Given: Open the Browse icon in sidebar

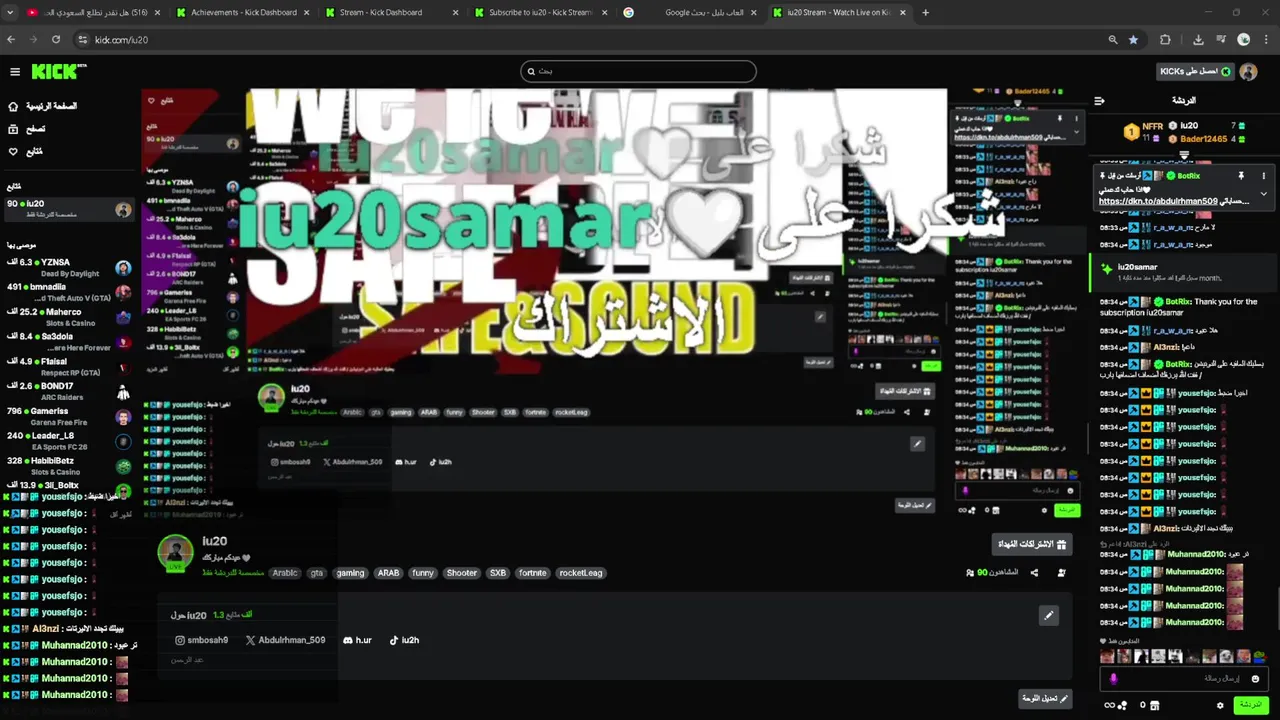Looking at the screenshot, I should pos(13,129).
